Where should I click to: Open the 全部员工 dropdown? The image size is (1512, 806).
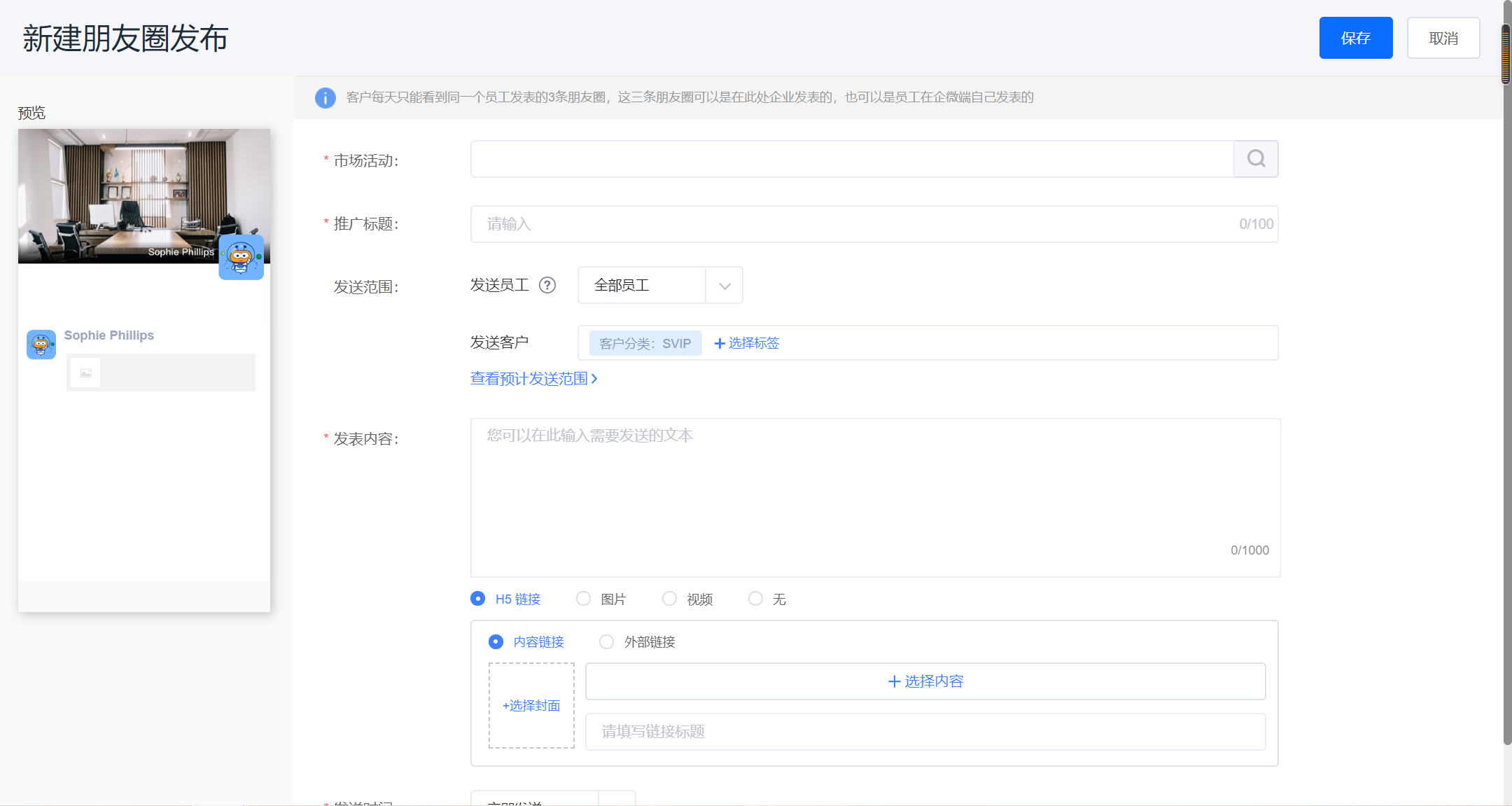(x=660, y=285)
